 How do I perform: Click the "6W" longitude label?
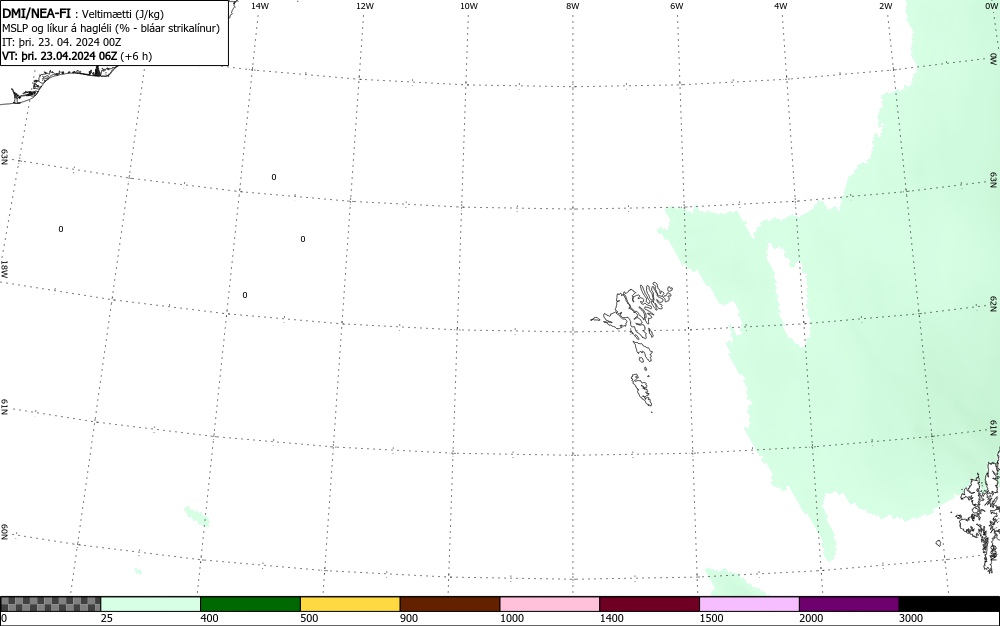coord(677,6)
